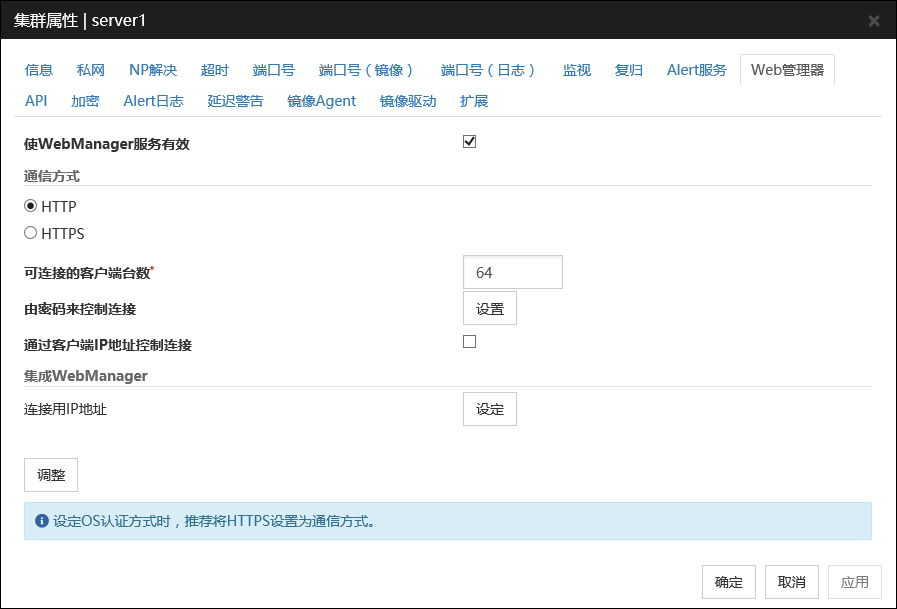The width and height of the screenshot is (897, 609).
Task: Click 设定 button for 连接用IP地址
Action: [490, 409]
